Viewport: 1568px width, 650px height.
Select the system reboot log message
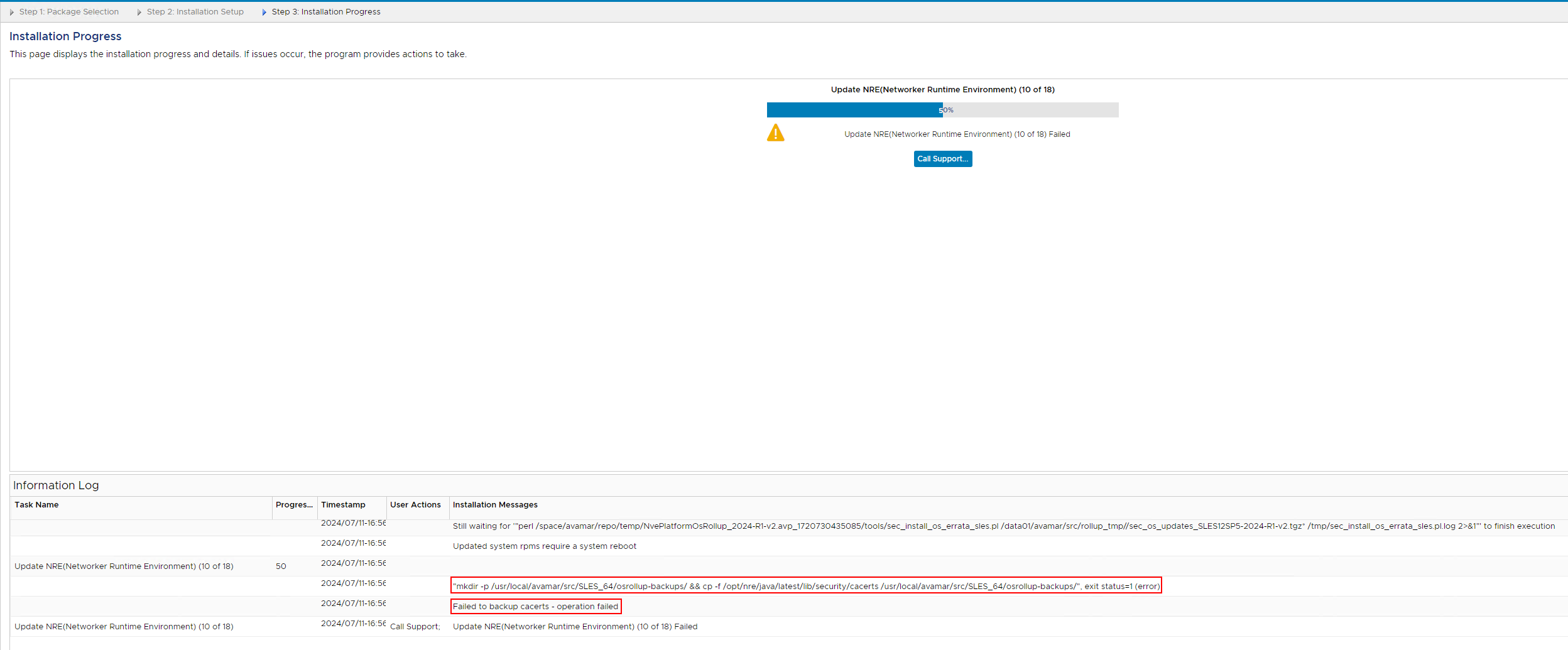point(544,546)
